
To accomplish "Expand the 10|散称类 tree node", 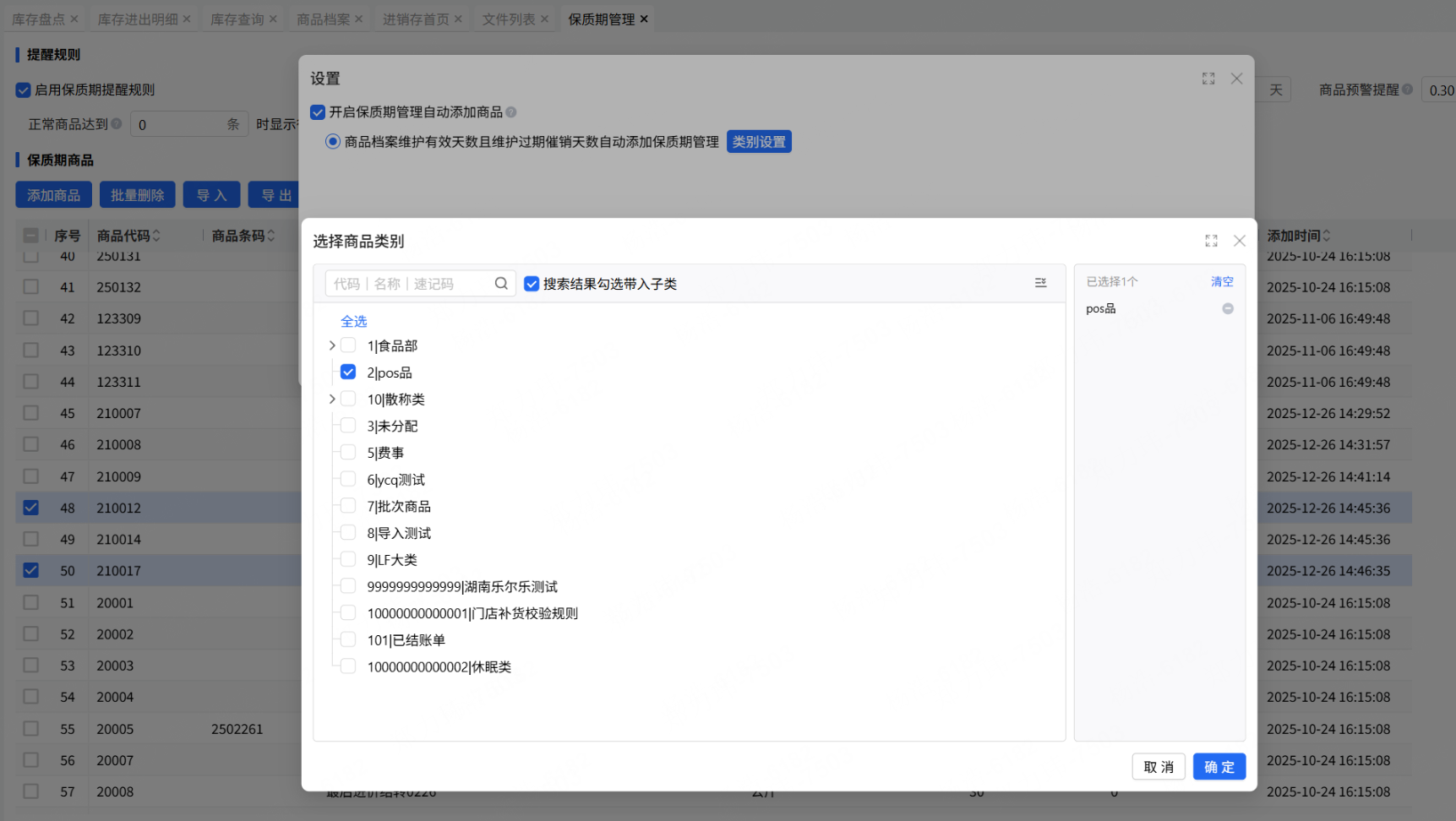I will click(x=332, y=399).
